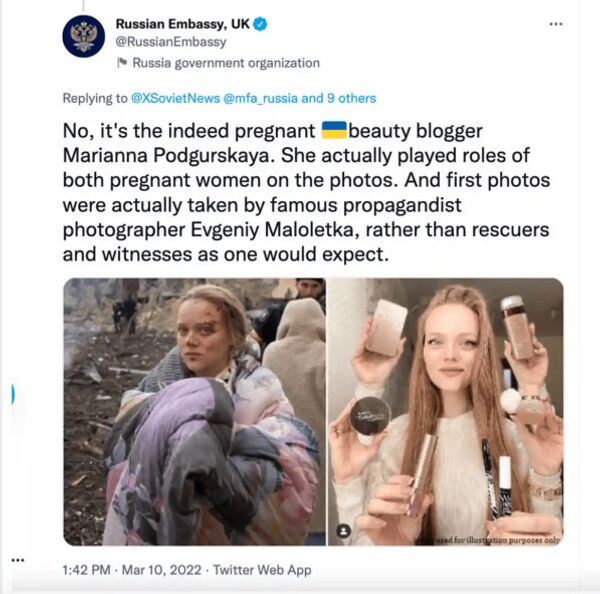Click the three-dot icon at bottom left
This screenshot has width=600, height=594.
[x=18, y=560]
